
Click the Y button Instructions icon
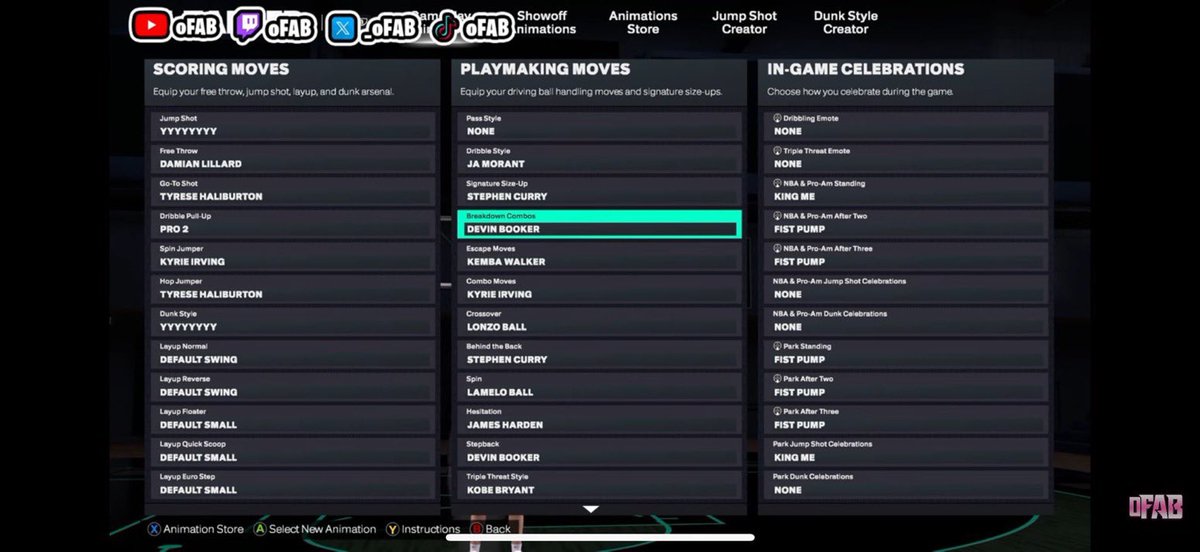[x=393, y=529]
